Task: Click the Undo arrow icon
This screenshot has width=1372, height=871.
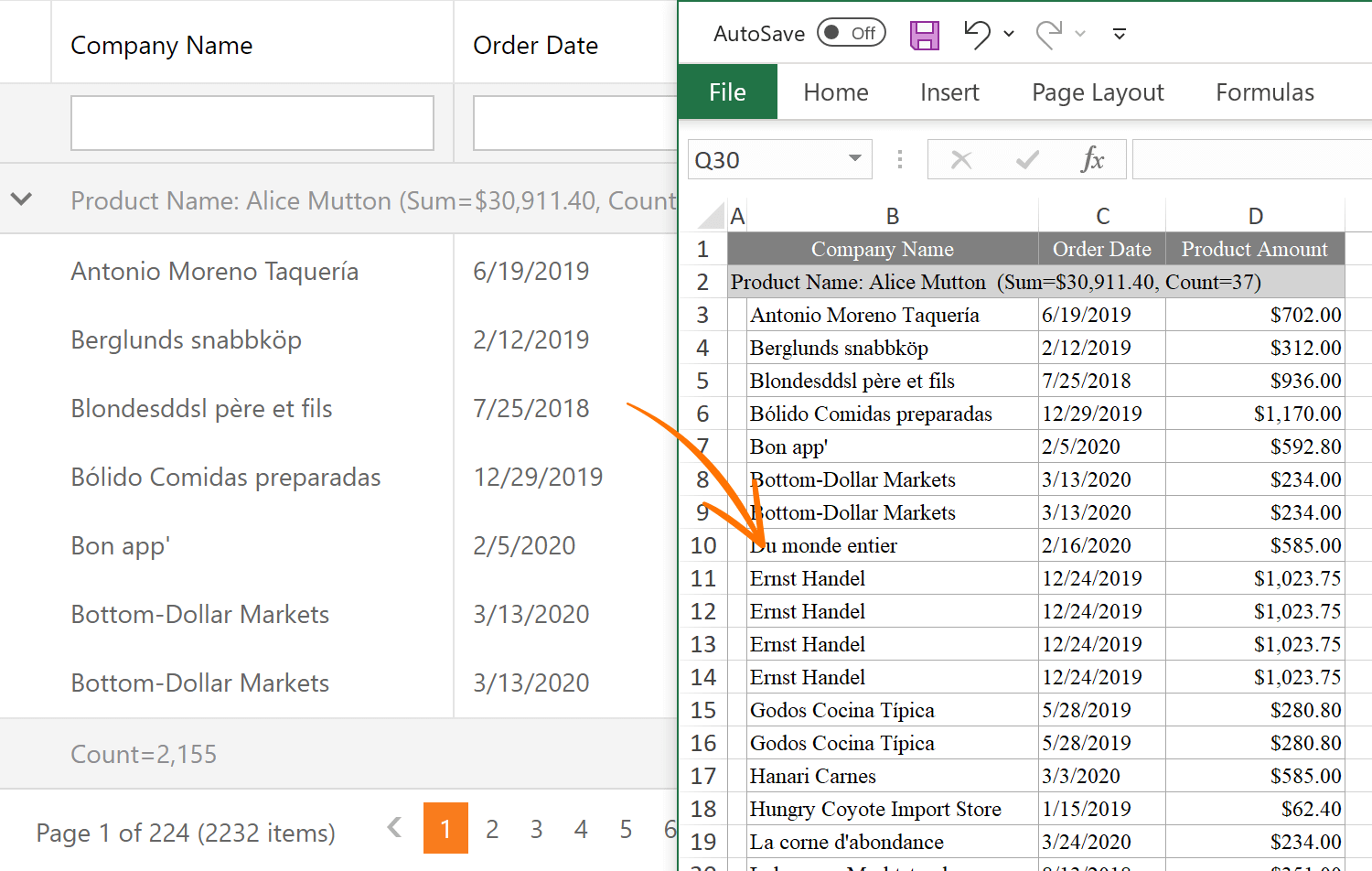Action: pos(976,34)
